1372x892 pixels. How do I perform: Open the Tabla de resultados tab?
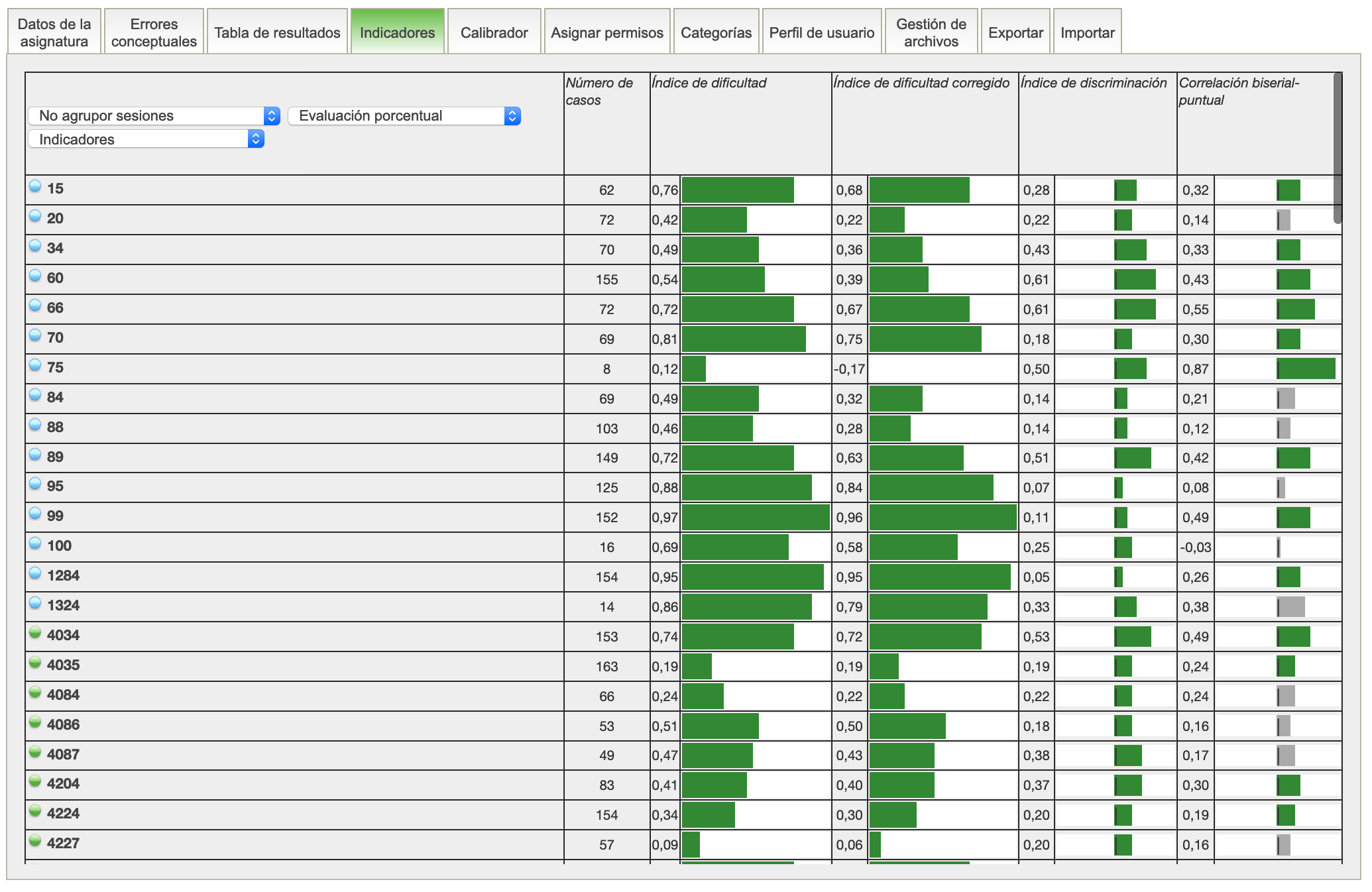tap(277, 32)
